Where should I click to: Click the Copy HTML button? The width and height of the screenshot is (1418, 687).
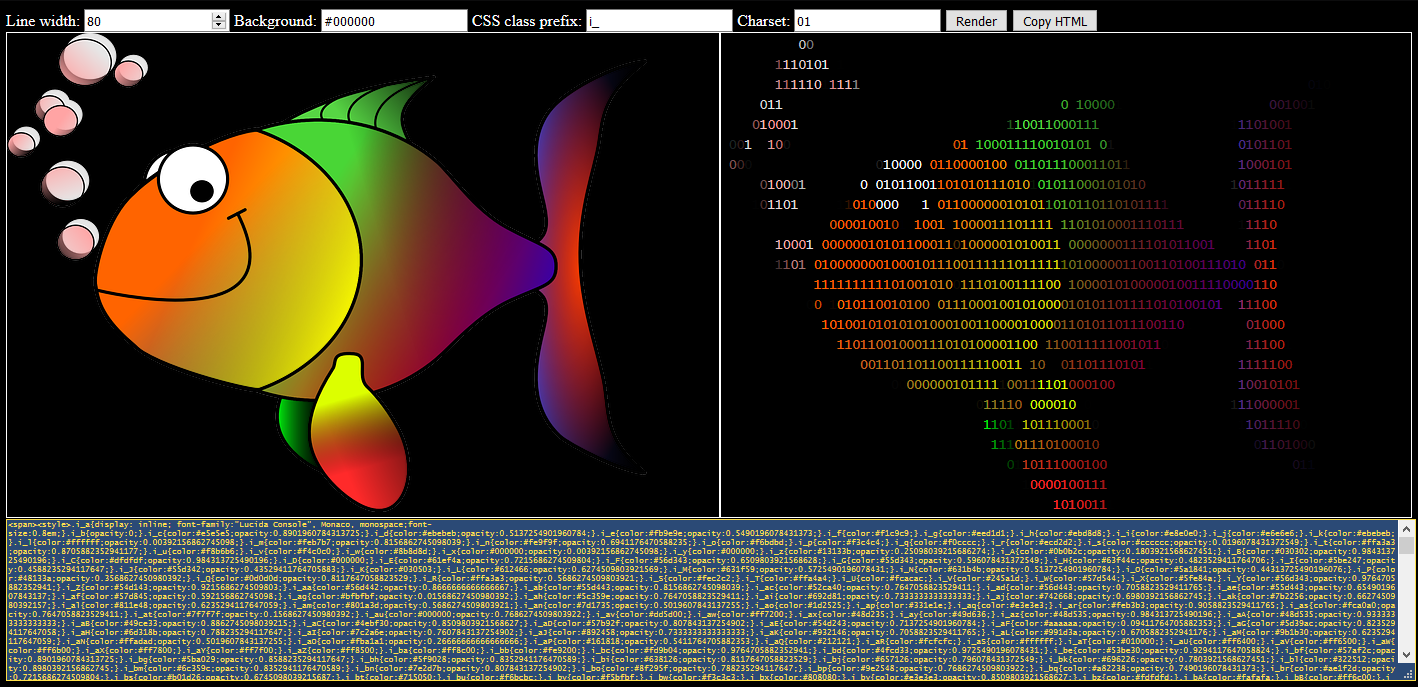point(1054,20)
